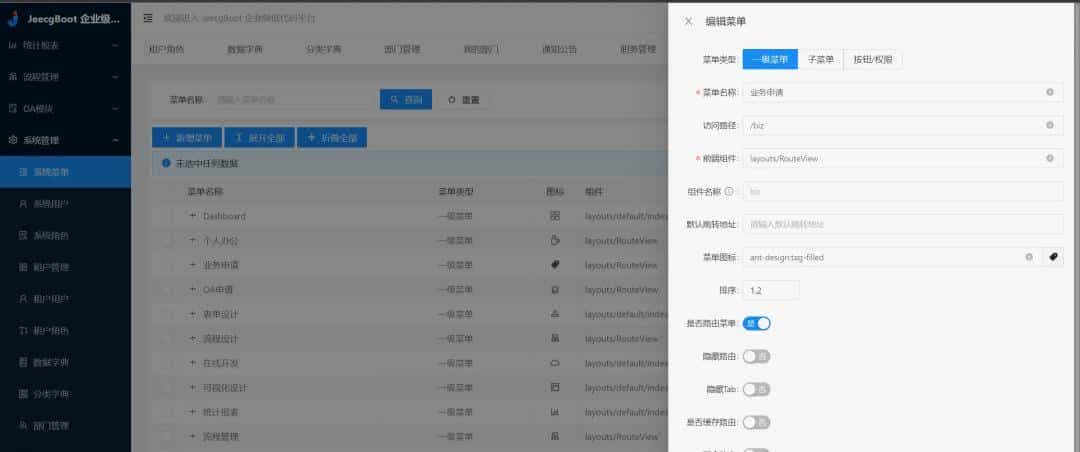Clear the 菜单图标 field

pos(1029,257)
